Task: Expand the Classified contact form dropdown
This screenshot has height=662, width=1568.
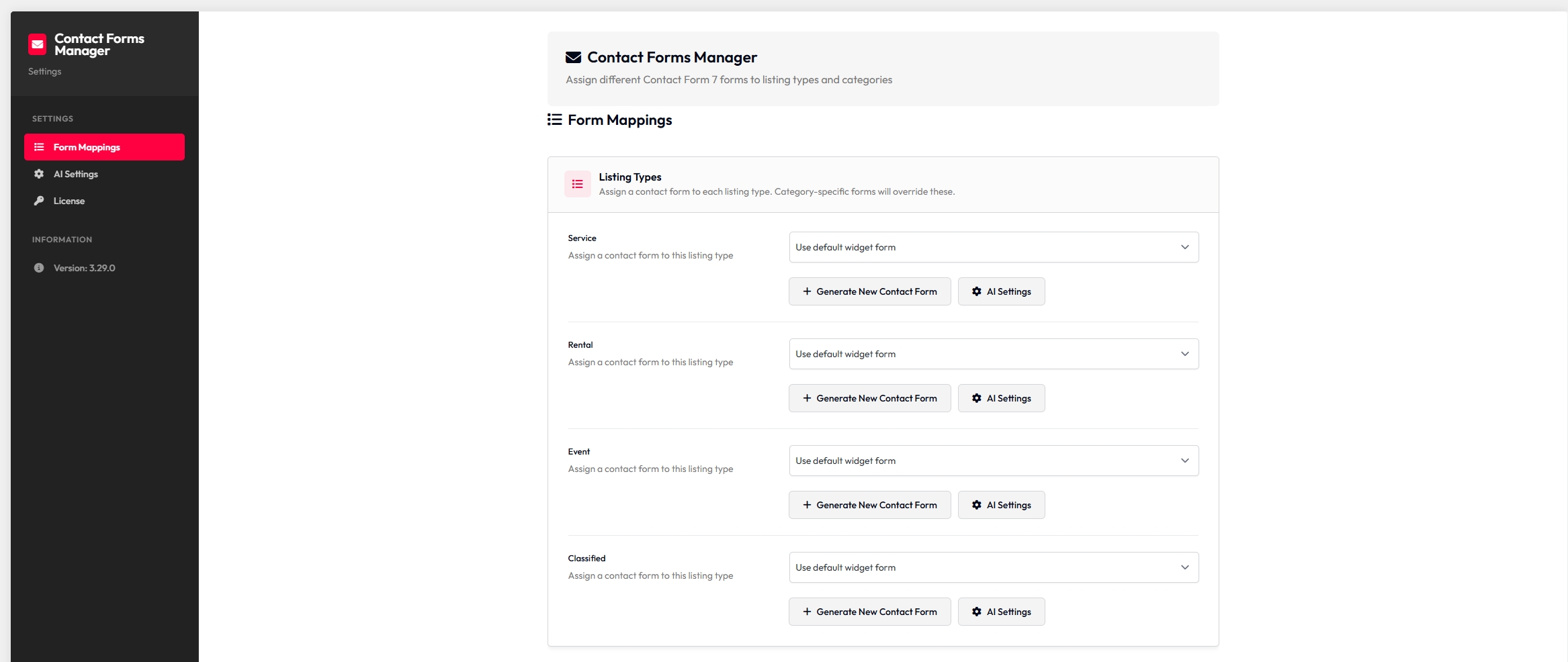Action: click(993, 567)
